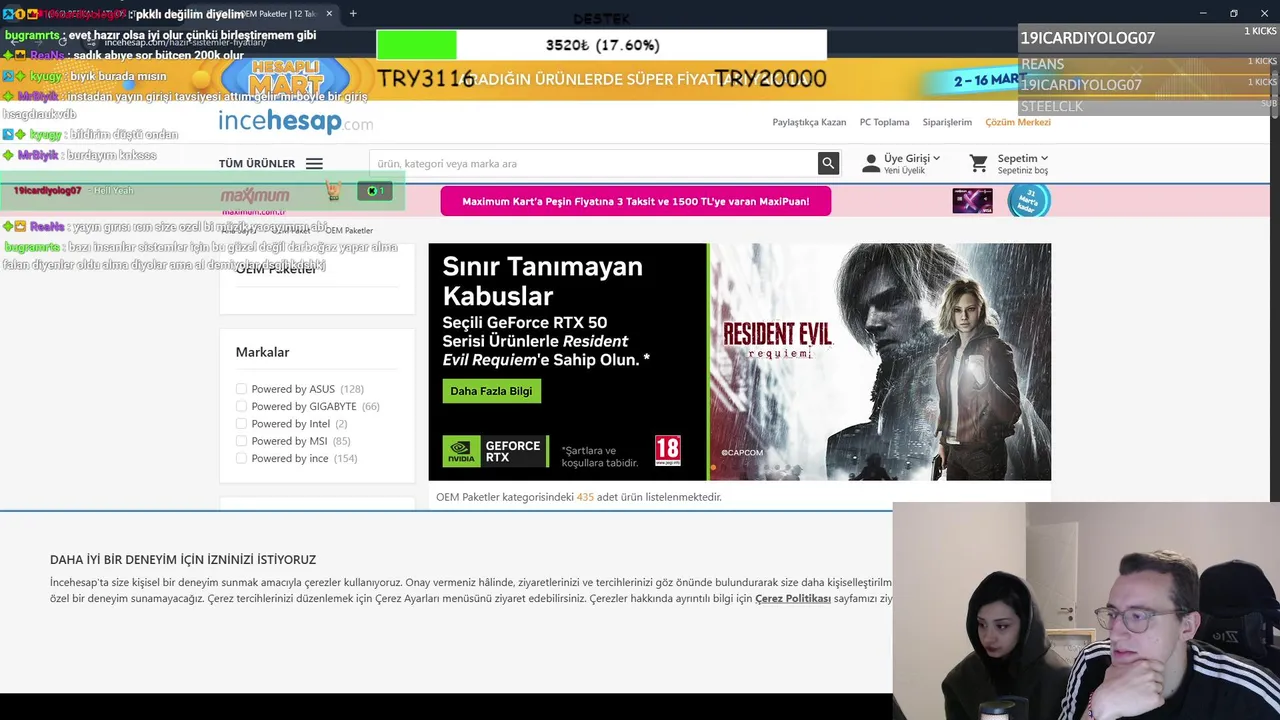Image resolution: width=1280 pixels, height=720 pixels.
Task: Click the 435 product count text
Action: [x=585, y=497]
